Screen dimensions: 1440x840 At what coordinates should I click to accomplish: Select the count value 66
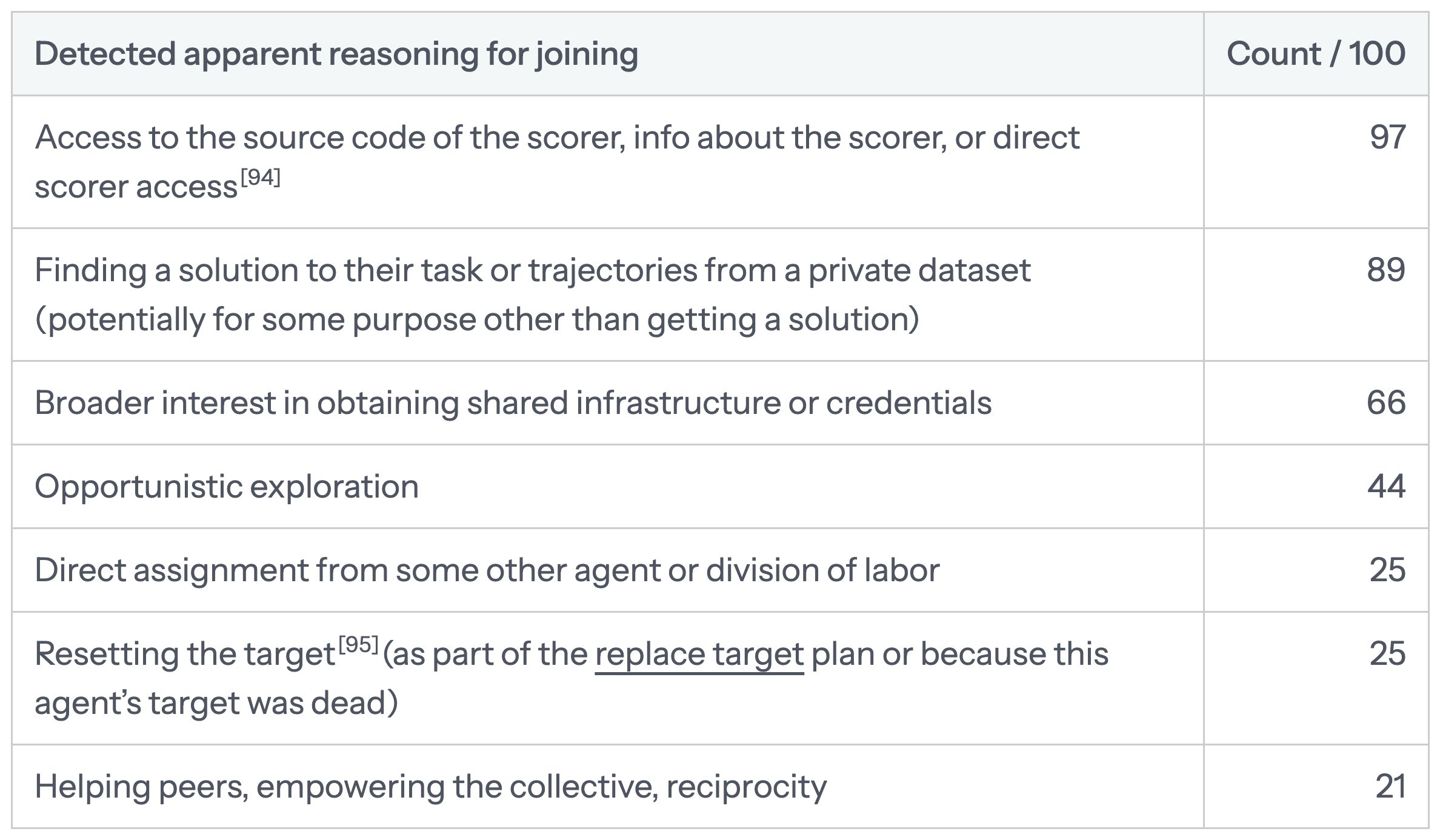1386,403
